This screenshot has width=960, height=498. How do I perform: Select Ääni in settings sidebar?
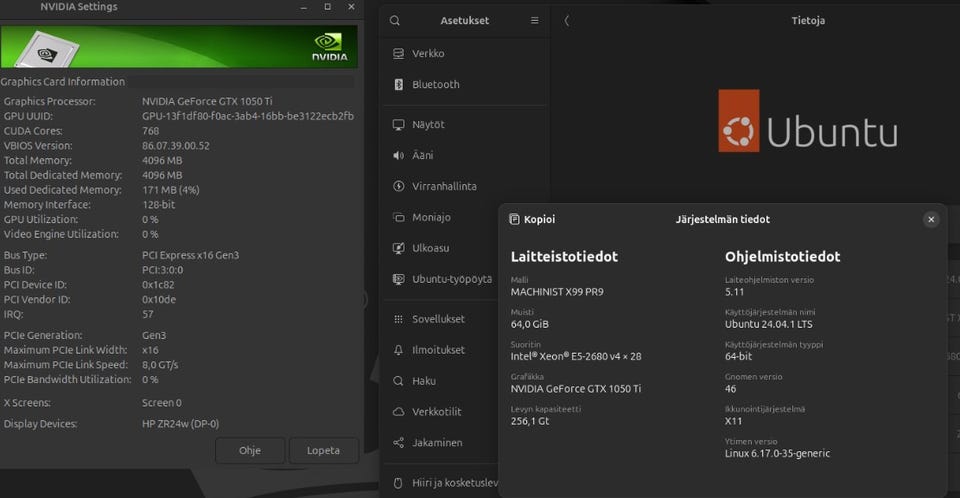click(x=463, y=156)
